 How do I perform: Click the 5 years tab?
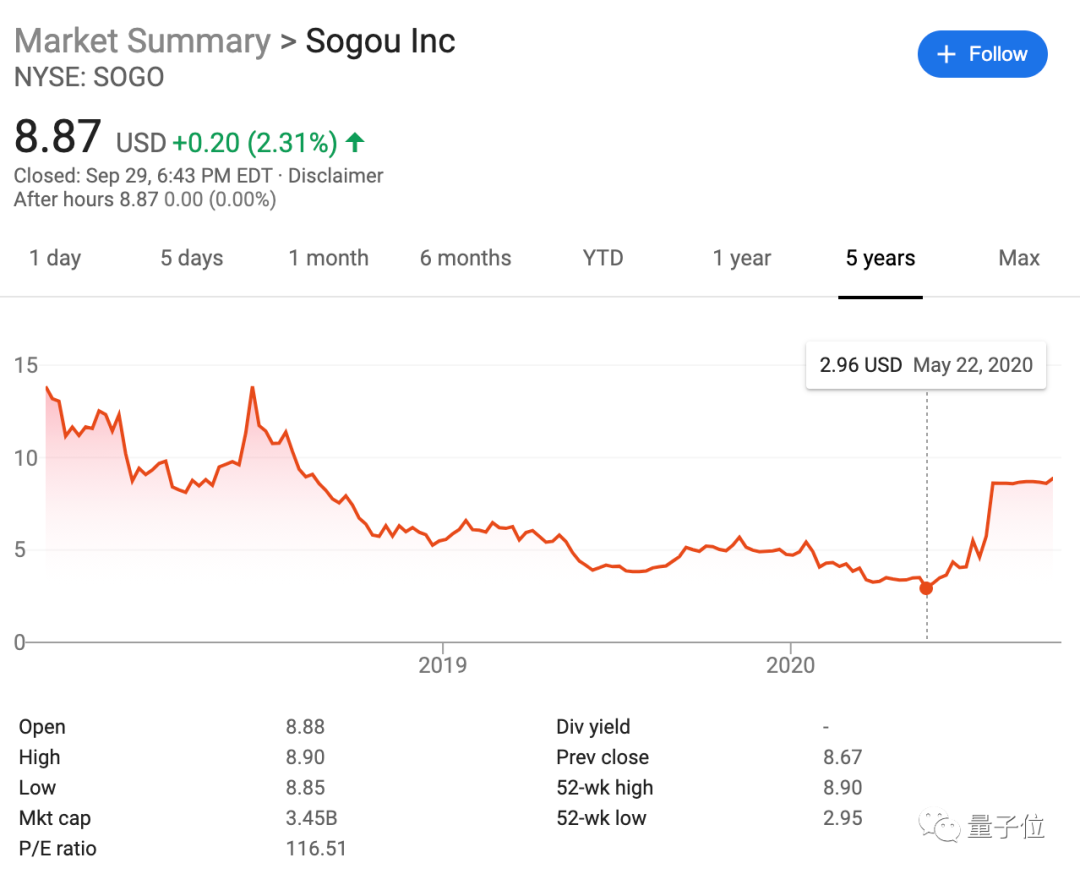pos(880,258)
